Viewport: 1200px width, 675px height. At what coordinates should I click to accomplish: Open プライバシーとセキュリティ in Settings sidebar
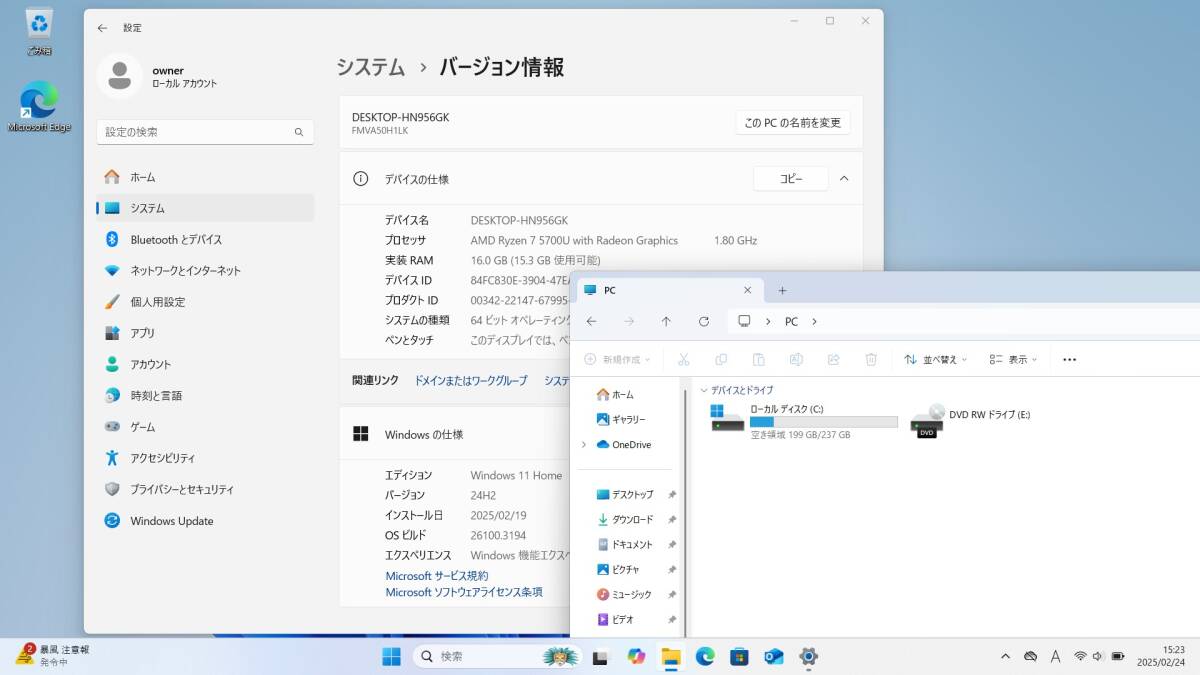click(205, 489)
